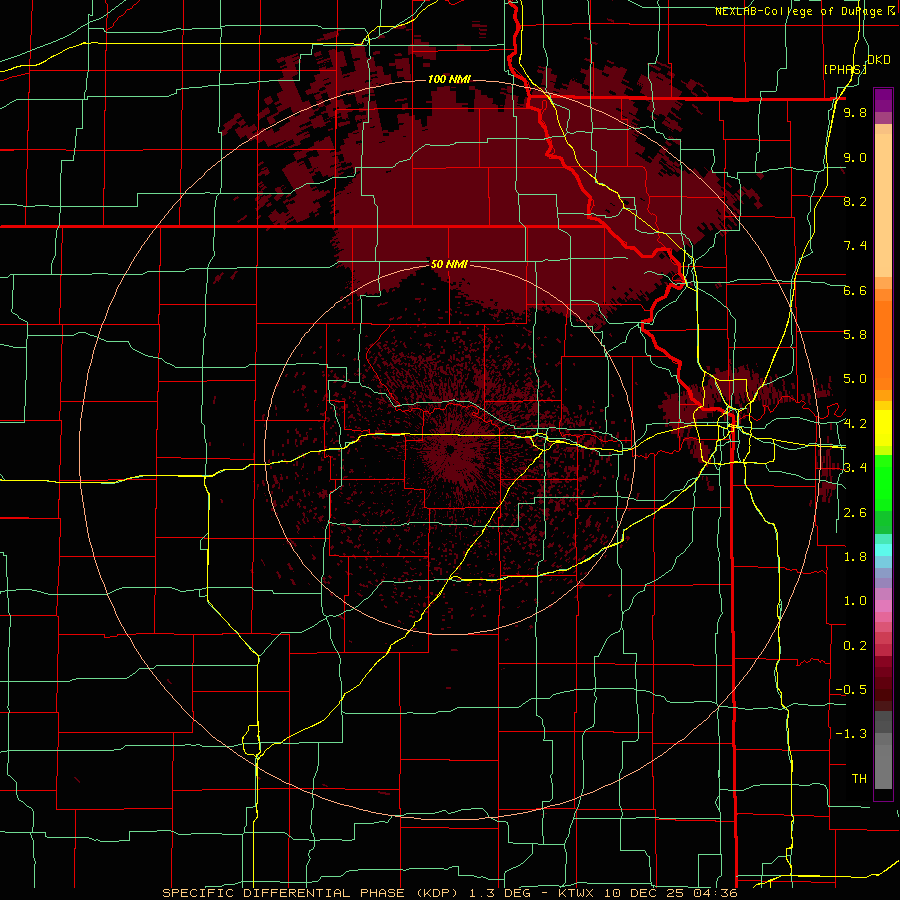Select the 7.4 scale value
Viewport: 900px width, 900px height.
855,246
